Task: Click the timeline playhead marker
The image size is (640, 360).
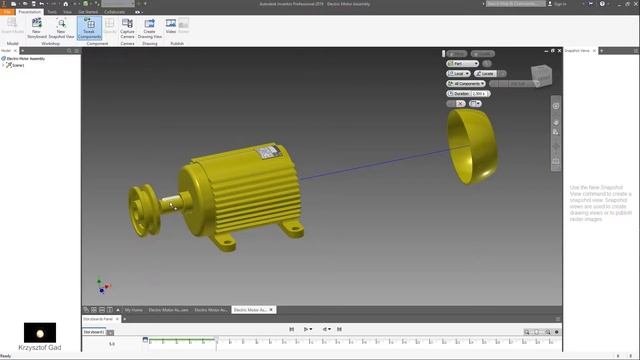Action: point(216,340)
